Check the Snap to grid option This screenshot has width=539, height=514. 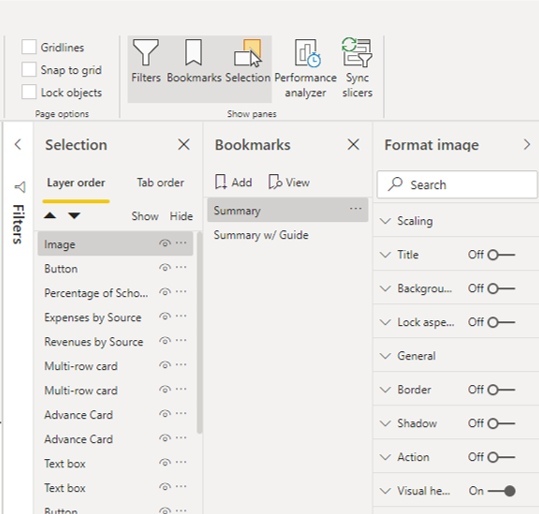(29, 69)
